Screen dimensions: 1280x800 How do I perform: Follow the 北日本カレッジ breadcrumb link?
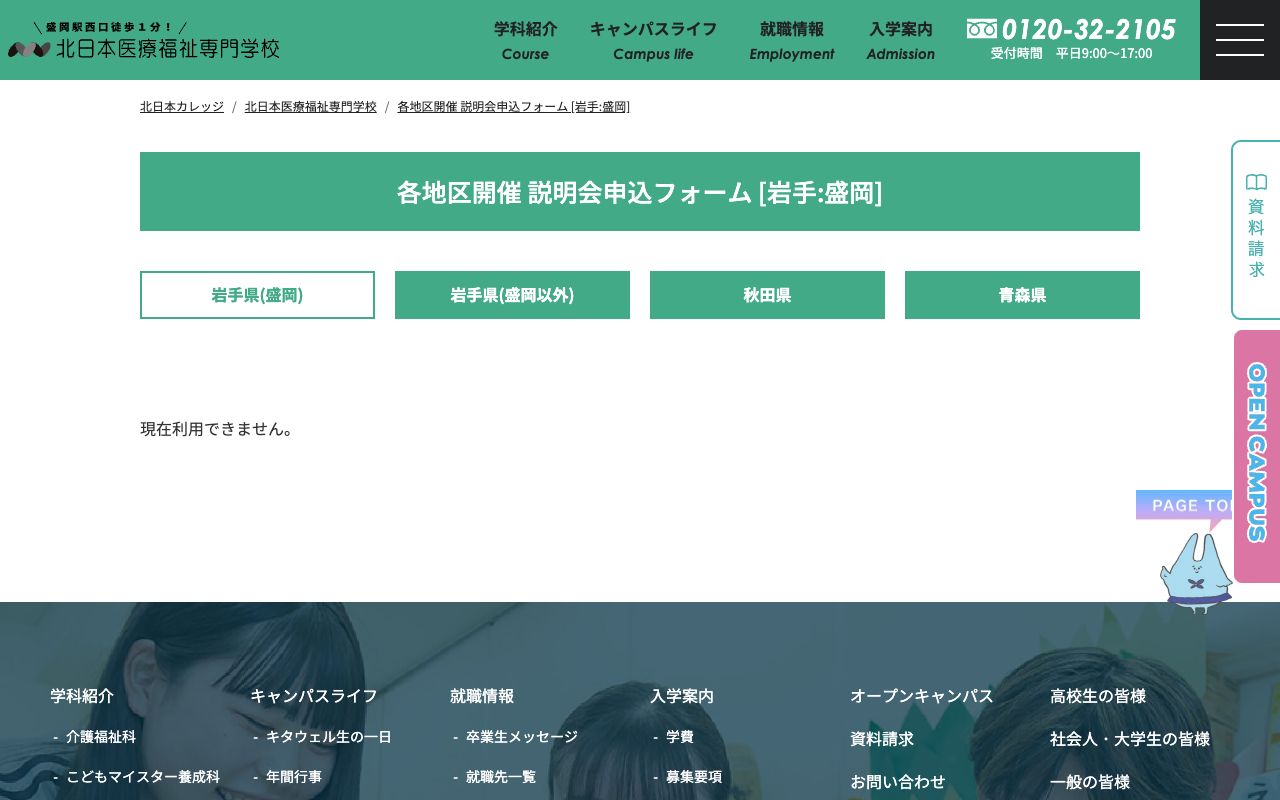pos(181,107)
